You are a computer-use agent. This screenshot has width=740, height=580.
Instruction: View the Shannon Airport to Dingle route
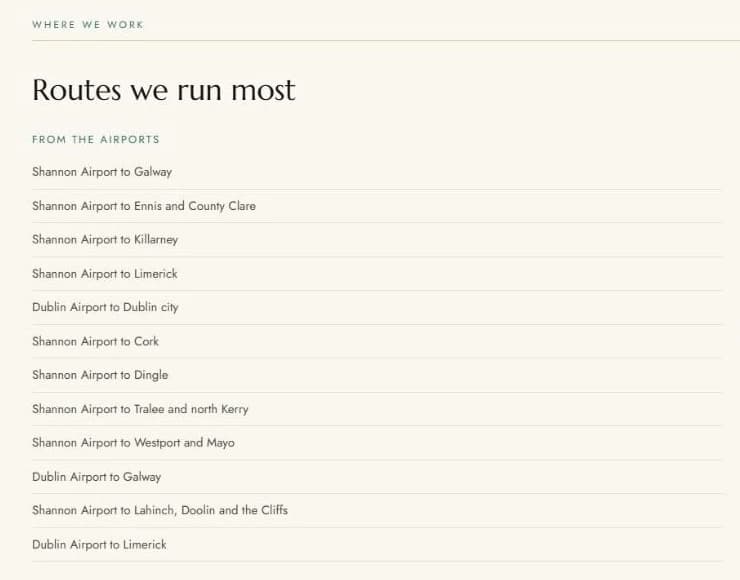coord(100,375)
